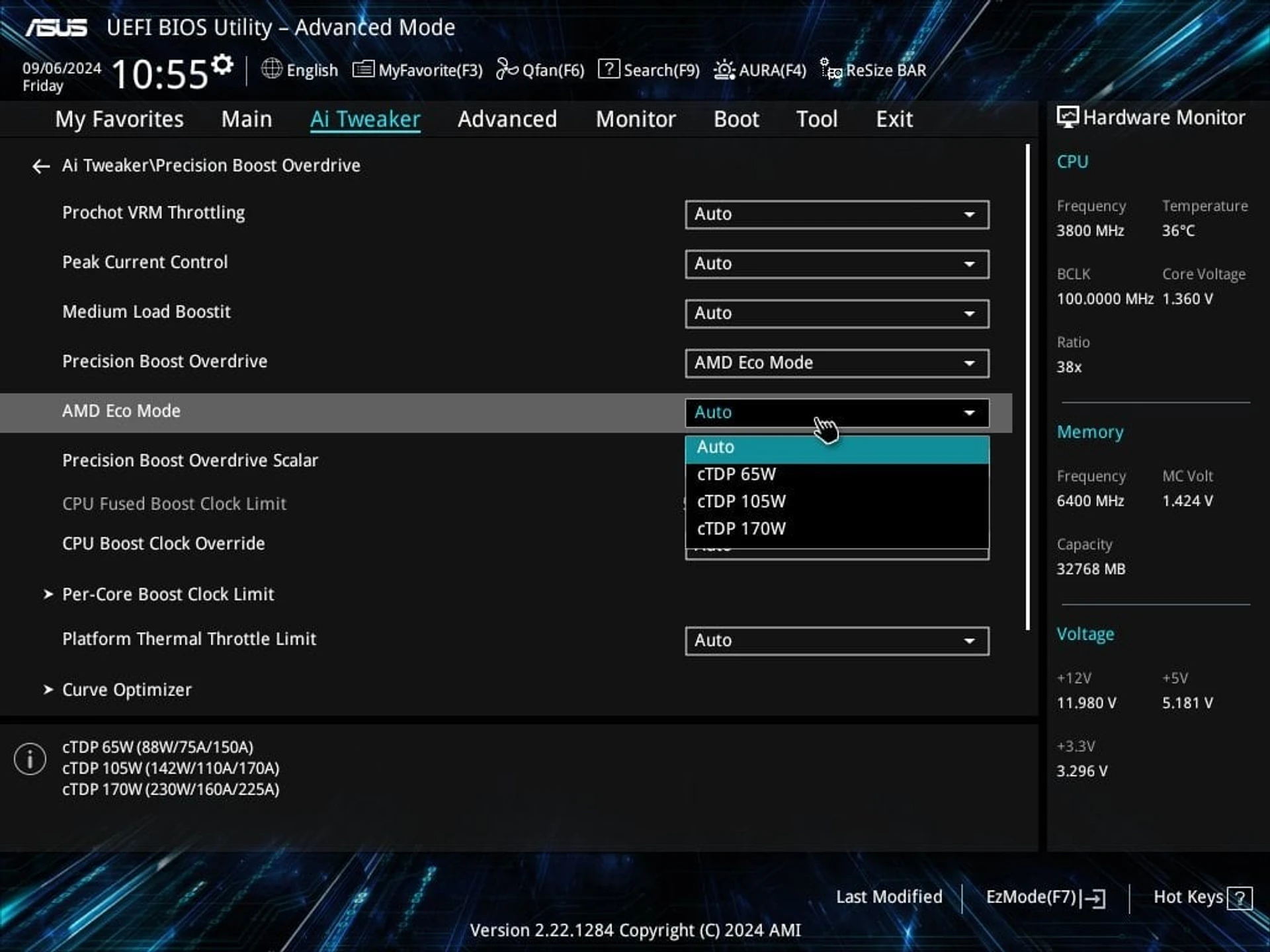Open Platform Thermal Throttle Limit dropdown
Viewport: 1270px width, 952px height.
837,641
